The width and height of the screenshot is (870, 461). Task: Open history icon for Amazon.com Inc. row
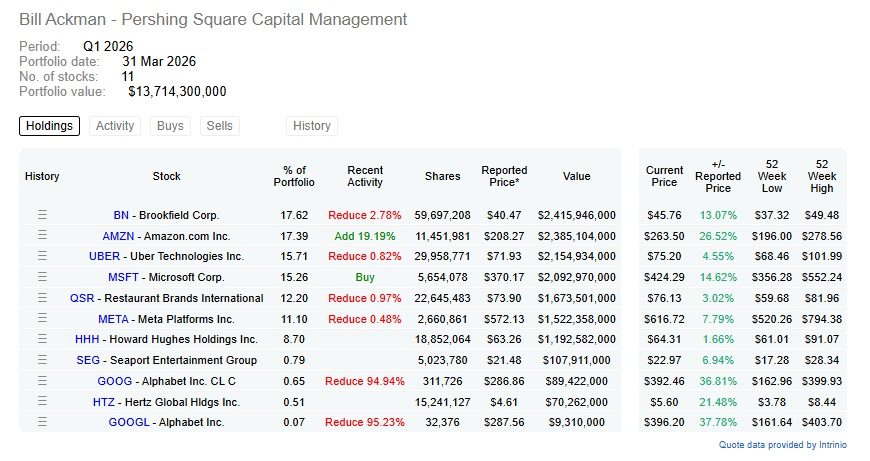click(42, 235)
